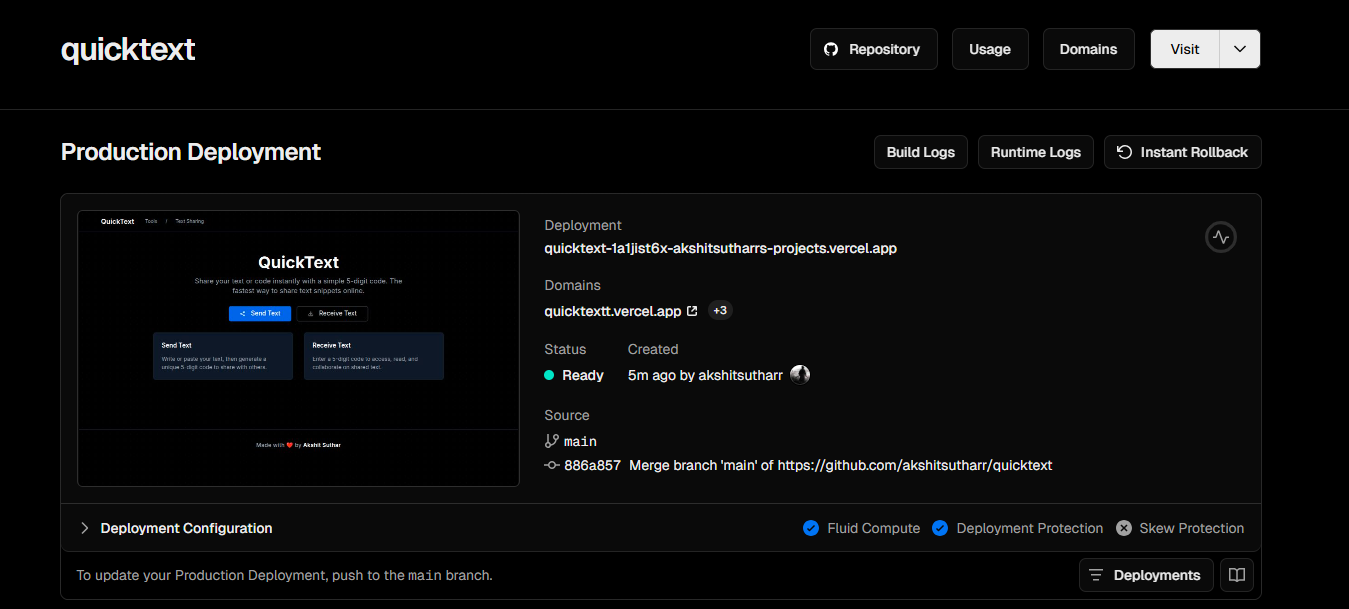The width and height of the screenshot is (1349, 609).
Task: Click the activity pulse icon in deployment card
Action: click(1221, 237)
